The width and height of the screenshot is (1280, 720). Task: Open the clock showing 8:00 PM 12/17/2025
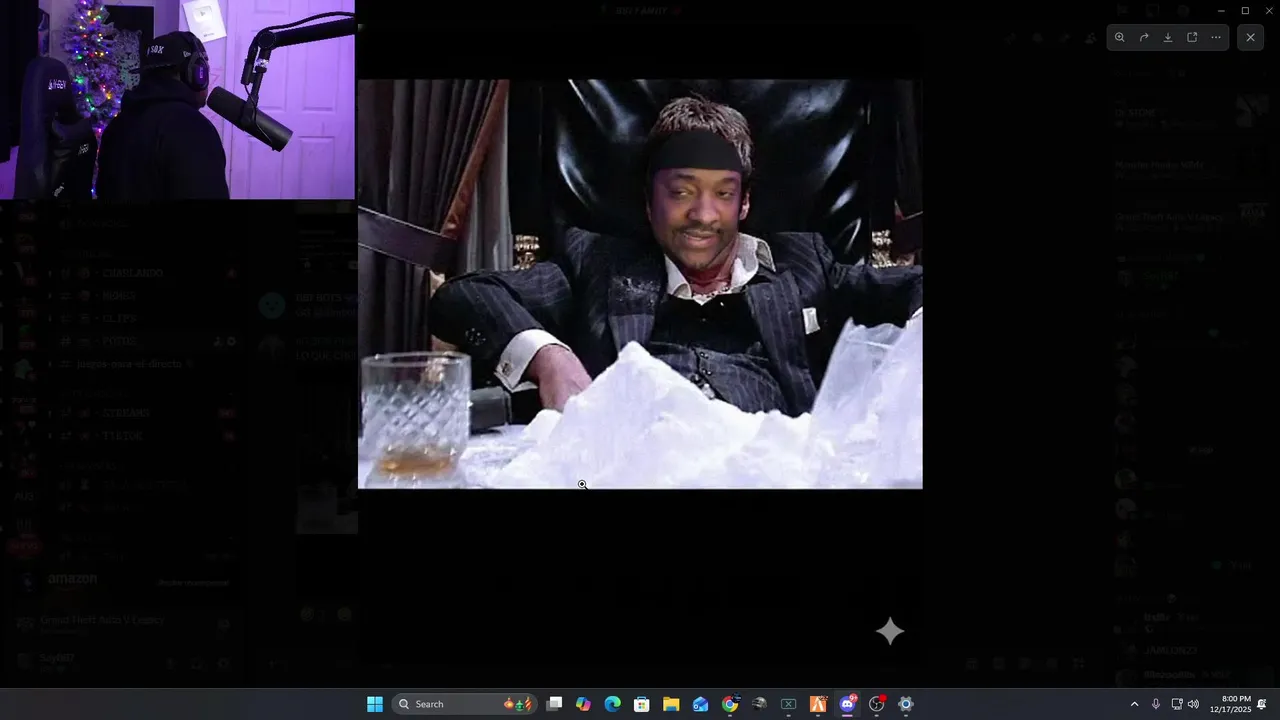(1230, 704)
